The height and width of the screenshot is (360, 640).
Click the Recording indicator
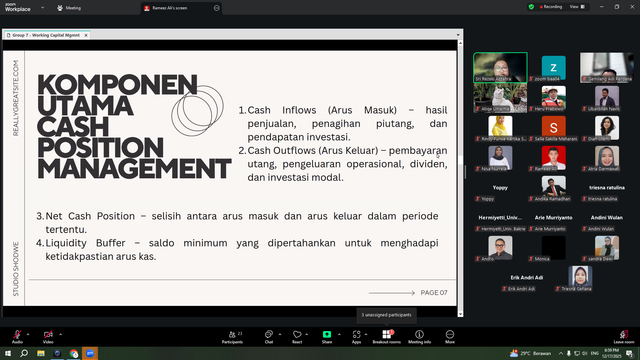[x=551, y=7]
